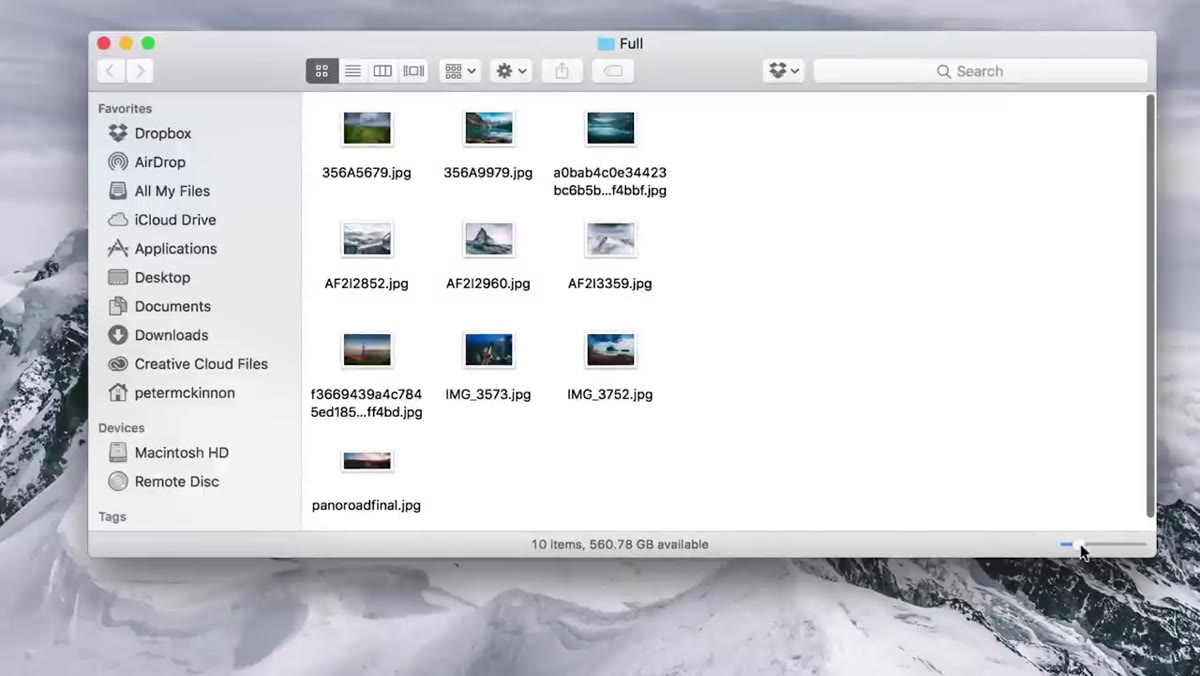This screenshot has width=1200, height=676.
Task: Select the AF2I3359.jpg thumbnail
Action: [610, 239]
